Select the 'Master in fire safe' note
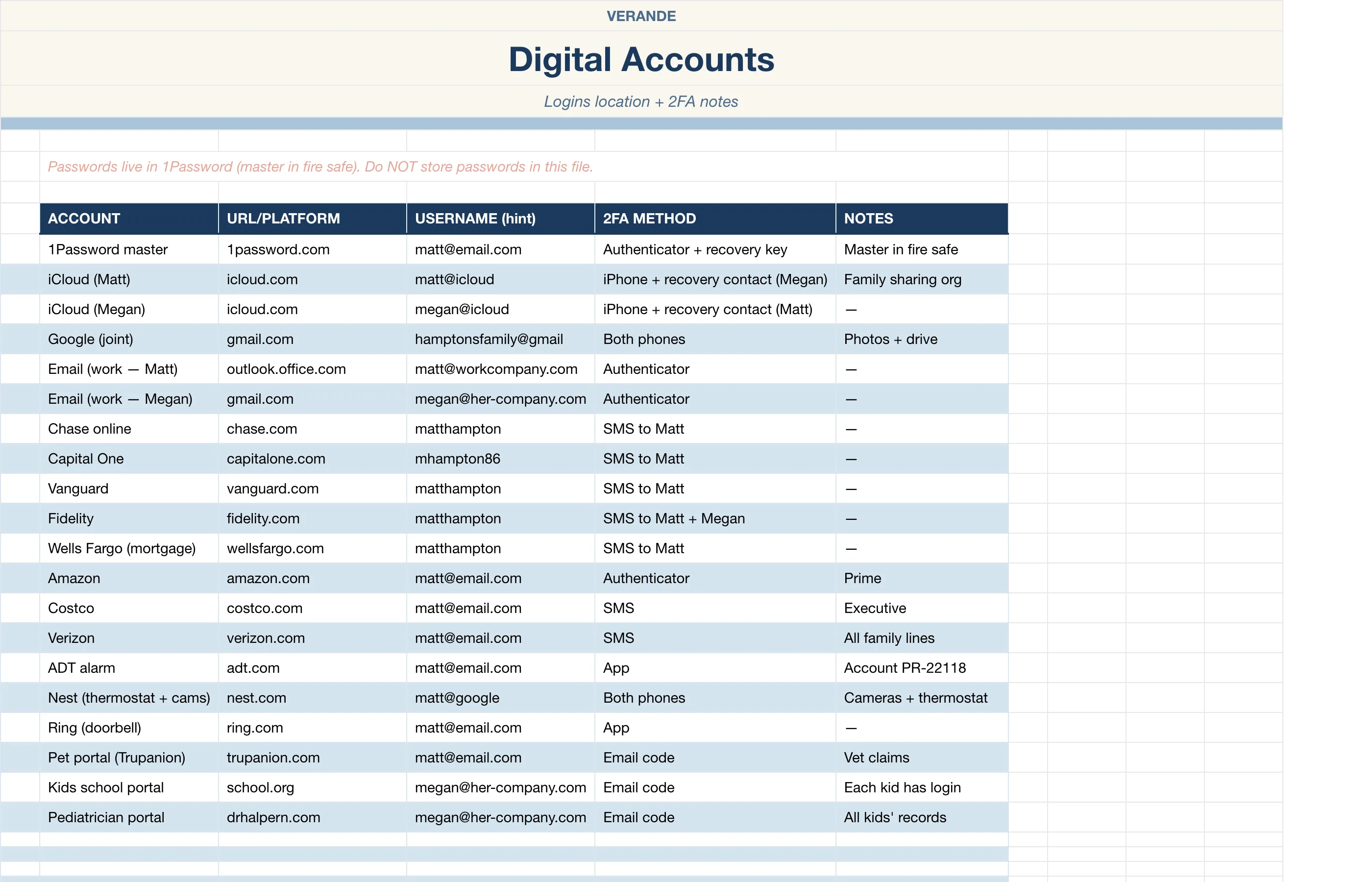This screenshot has width=1372, height=882. [922, 249]
